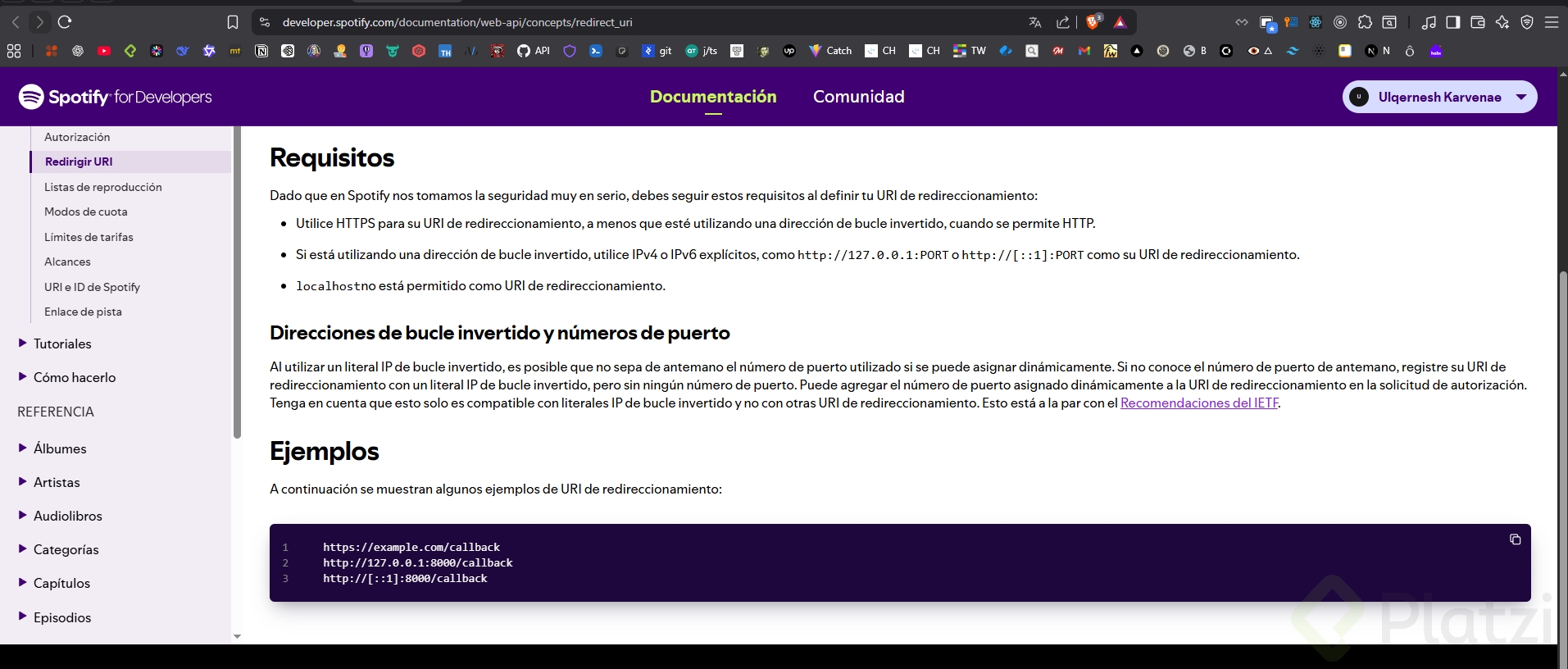Open the j/ts bookmark
This screenshot has height=669, width=1568.
pos(702,51)
